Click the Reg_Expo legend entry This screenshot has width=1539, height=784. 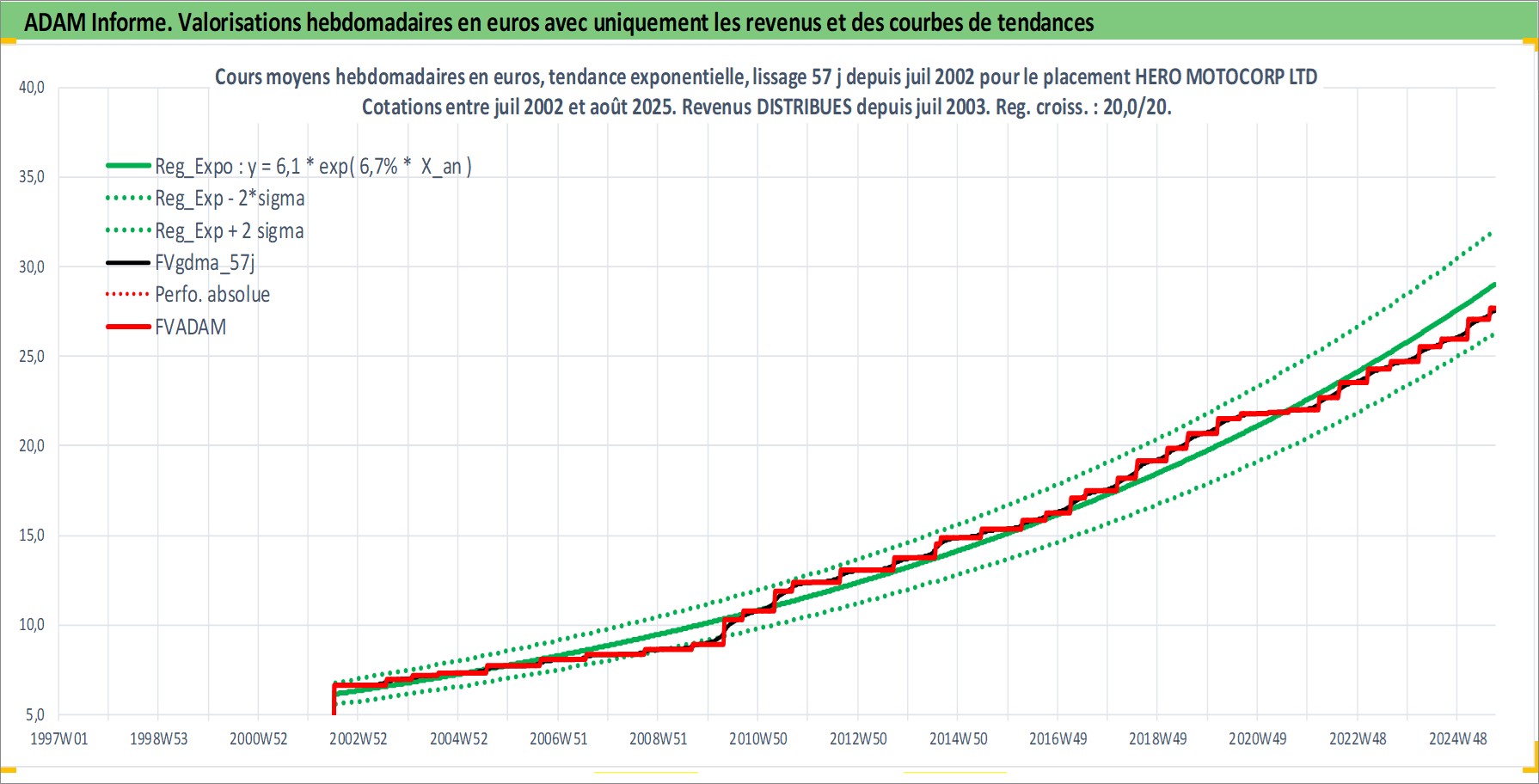click(x=289, y=166)
